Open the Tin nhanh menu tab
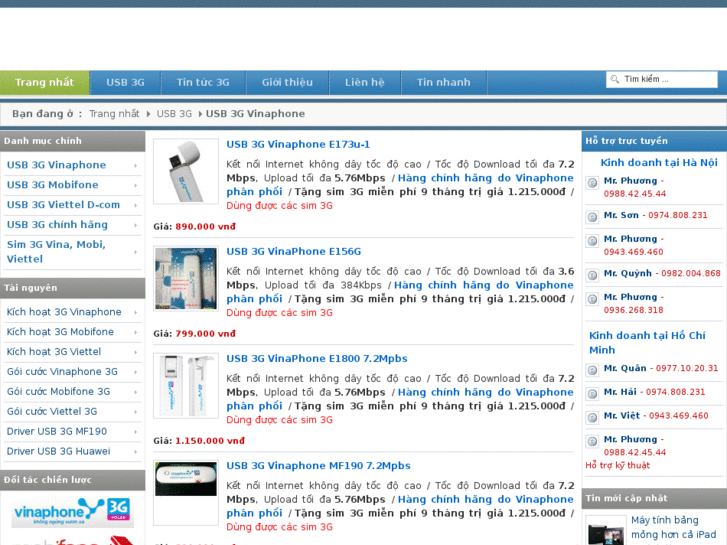727x545 pixels. [x=443, y=83]
